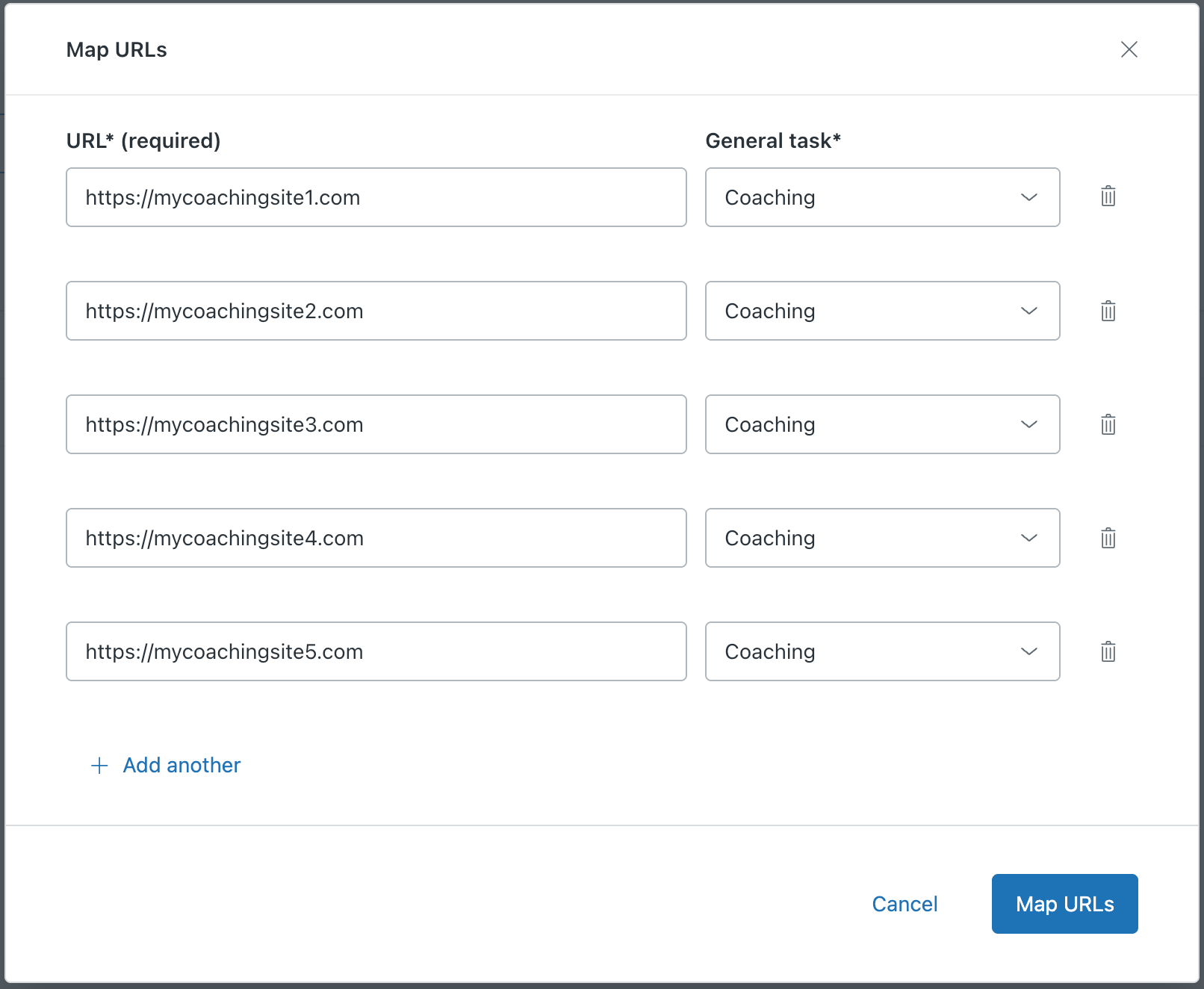Delete the mycoachingsite4.com row with trash icon
Image resolution: width=1204 pixels, height=989 pixels.
(x=1108, y=538)
